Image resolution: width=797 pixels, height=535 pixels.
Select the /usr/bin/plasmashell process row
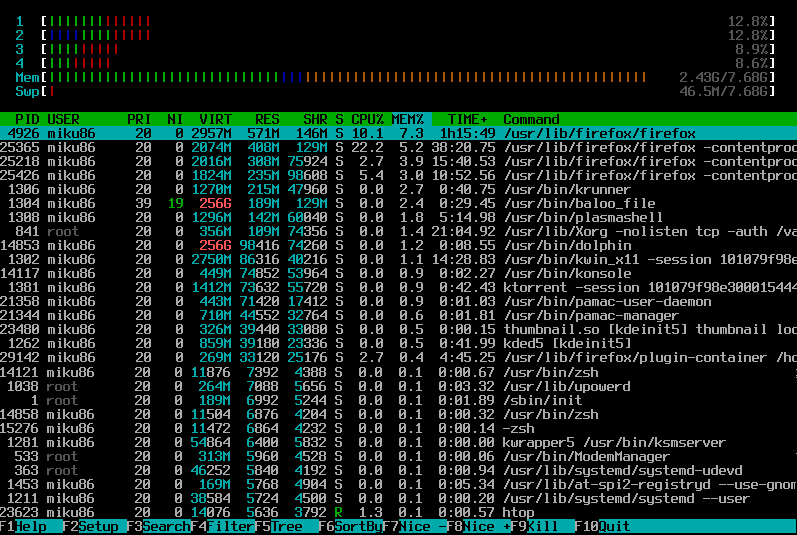398,217
